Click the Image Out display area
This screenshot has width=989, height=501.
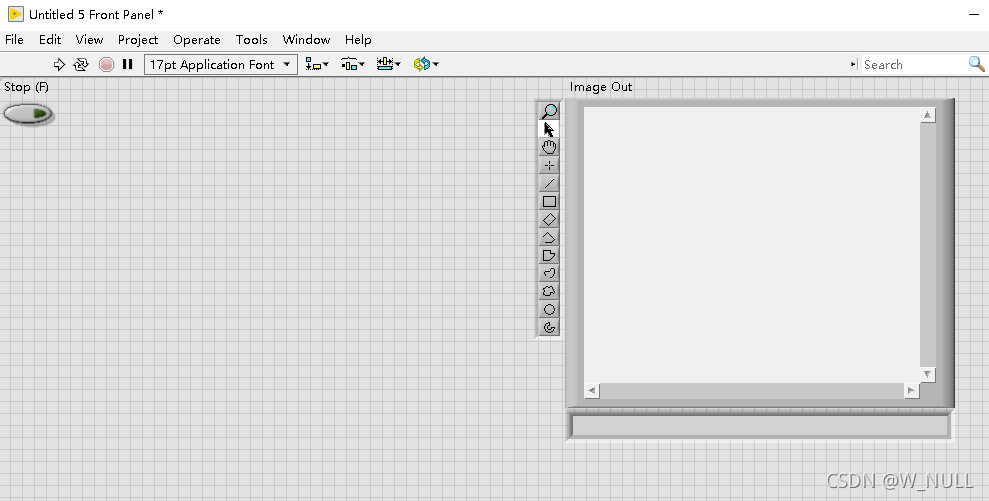pyautogui.click(x=752, y=245)
